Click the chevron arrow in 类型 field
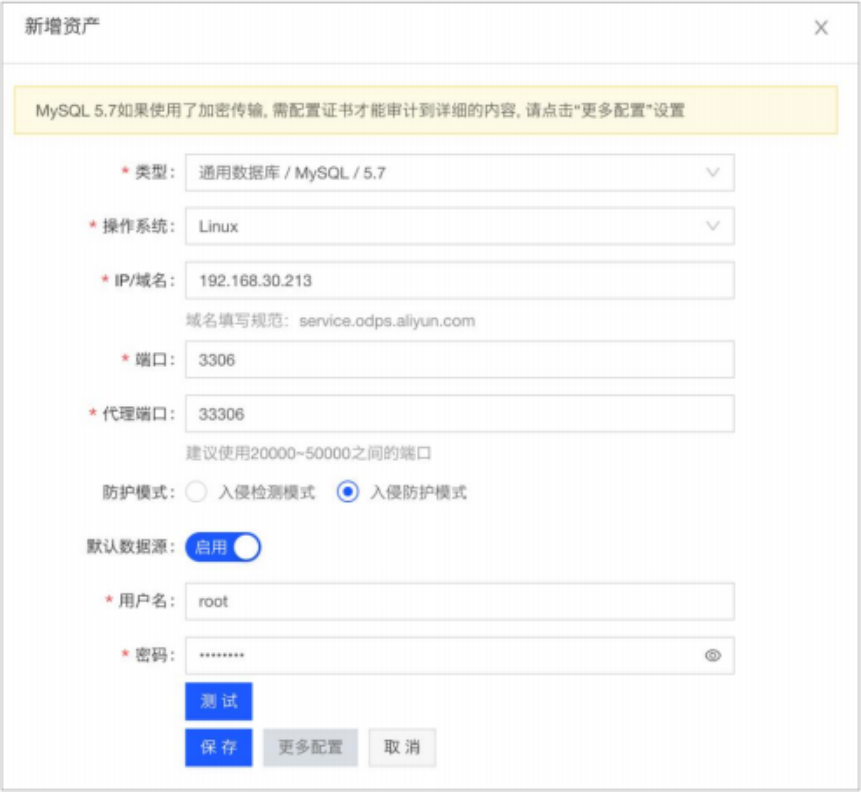861x792 pixels. [713, 172]
